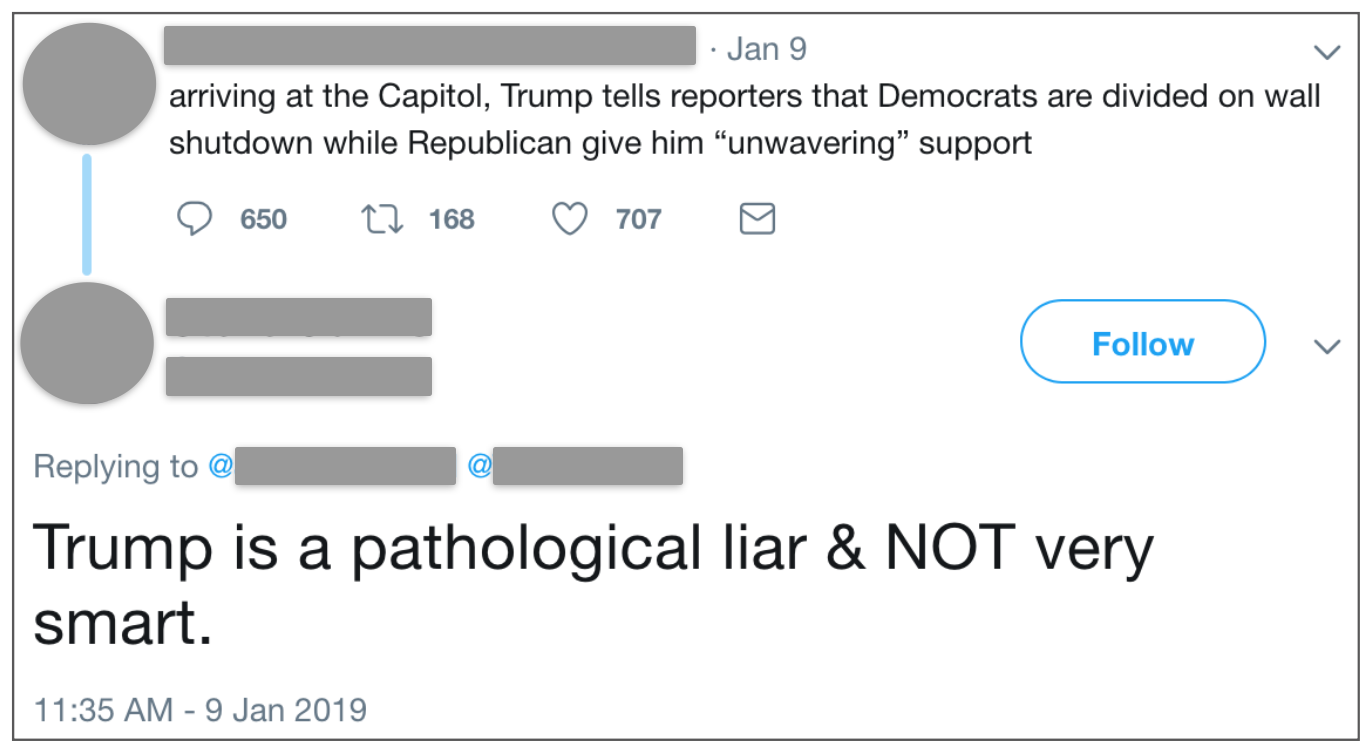
Task: Follow the replying user
Action: pyautogui.click(x=1142, y=343)
